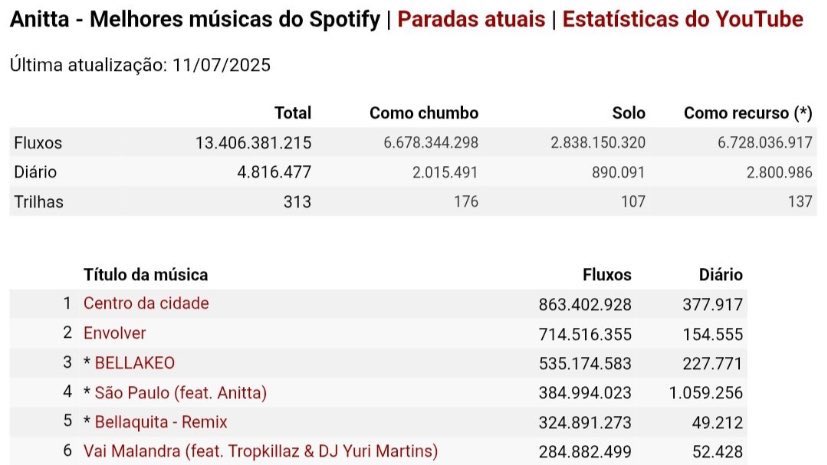Click the Centro da cidade stream count 863.402.928
The height and width of the screenshot is (465, 827).
tap(585, 305)
